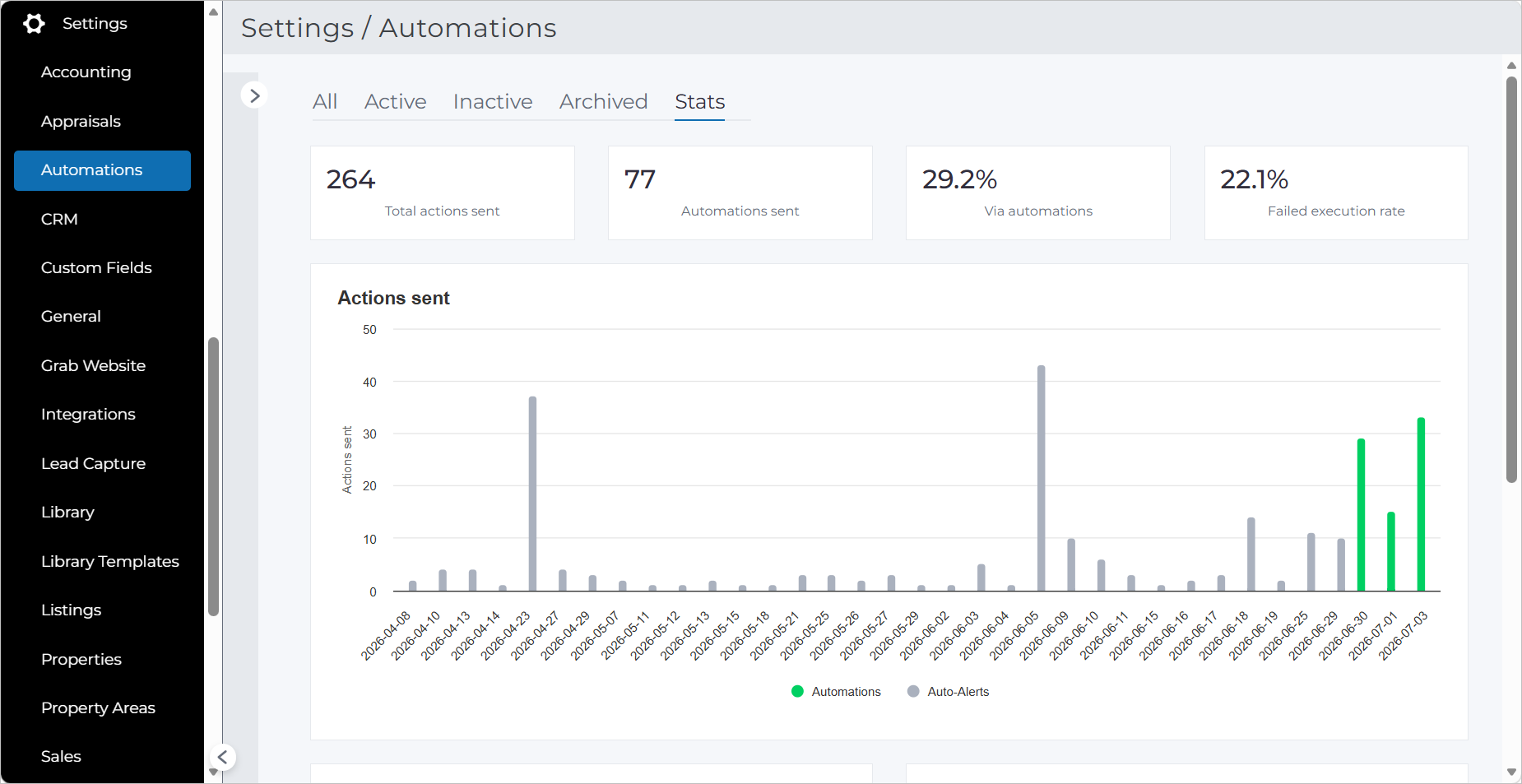1522x784 pixels.
Task: Select the All tab
Action: [325, 101]
